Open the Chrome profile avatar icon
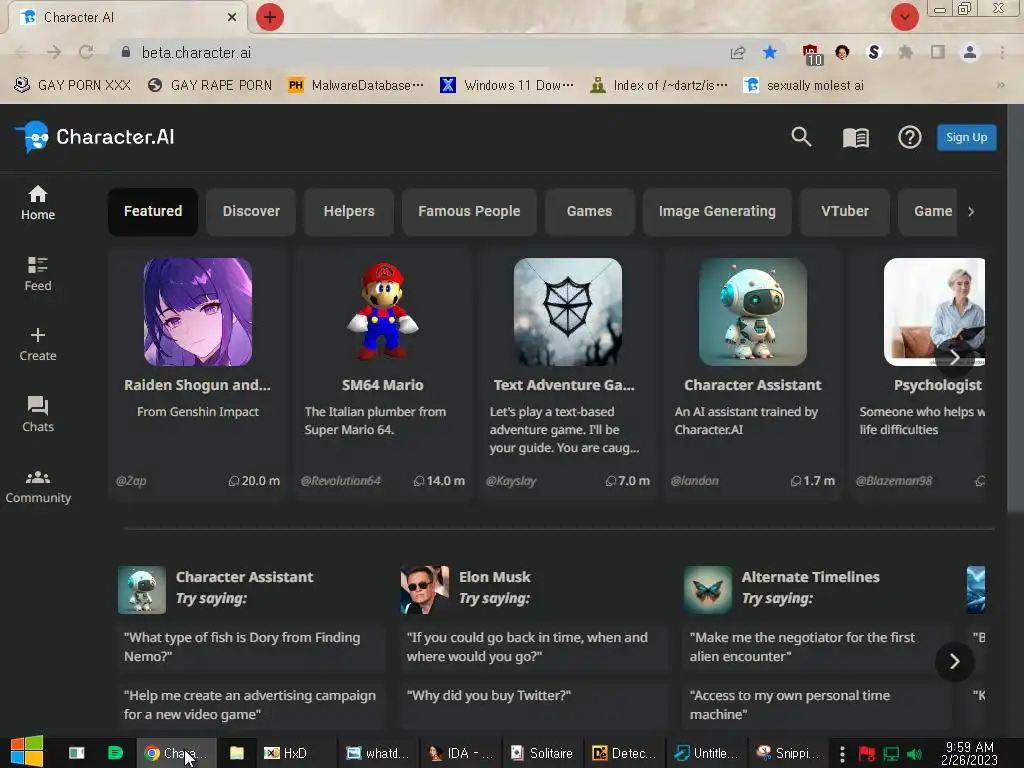 click(970, 52)
